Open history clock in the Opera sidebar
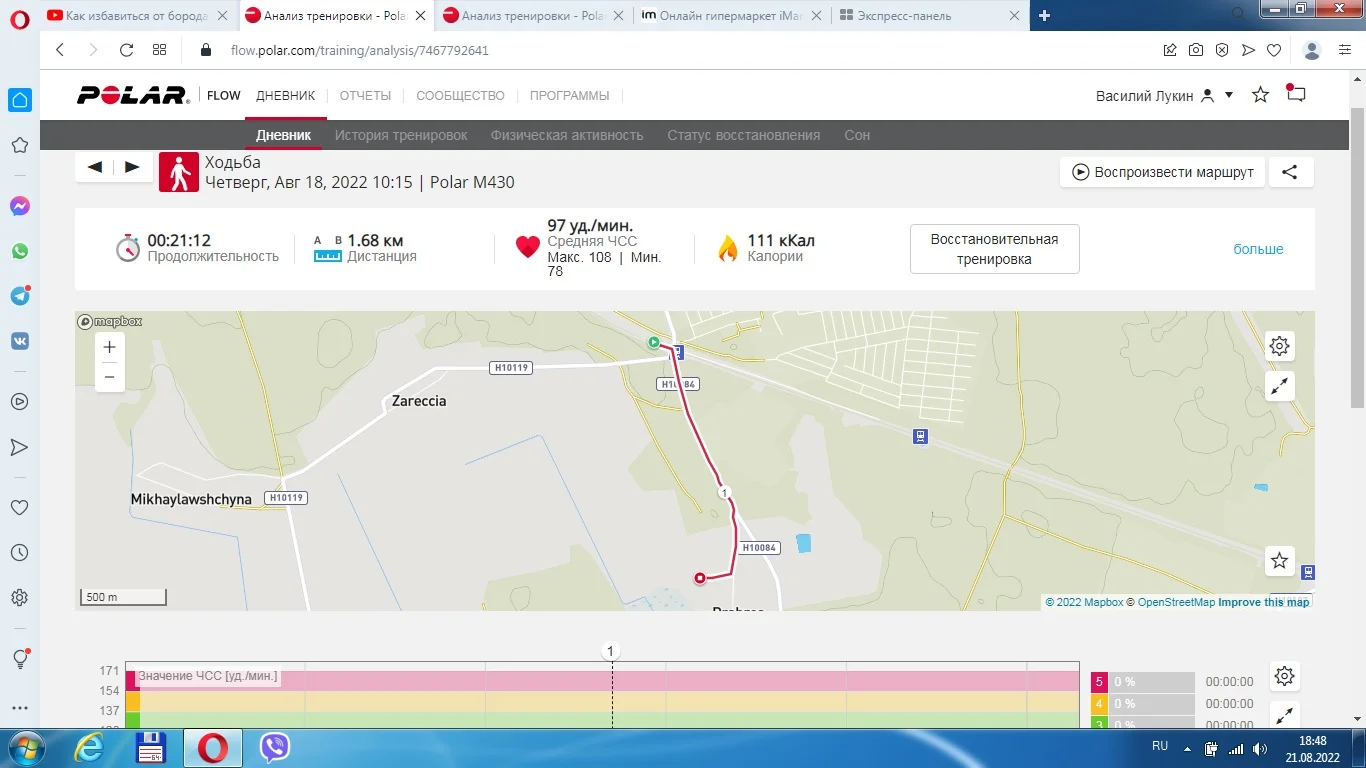Screen dimensions: 1366x768 coord(20,553)
